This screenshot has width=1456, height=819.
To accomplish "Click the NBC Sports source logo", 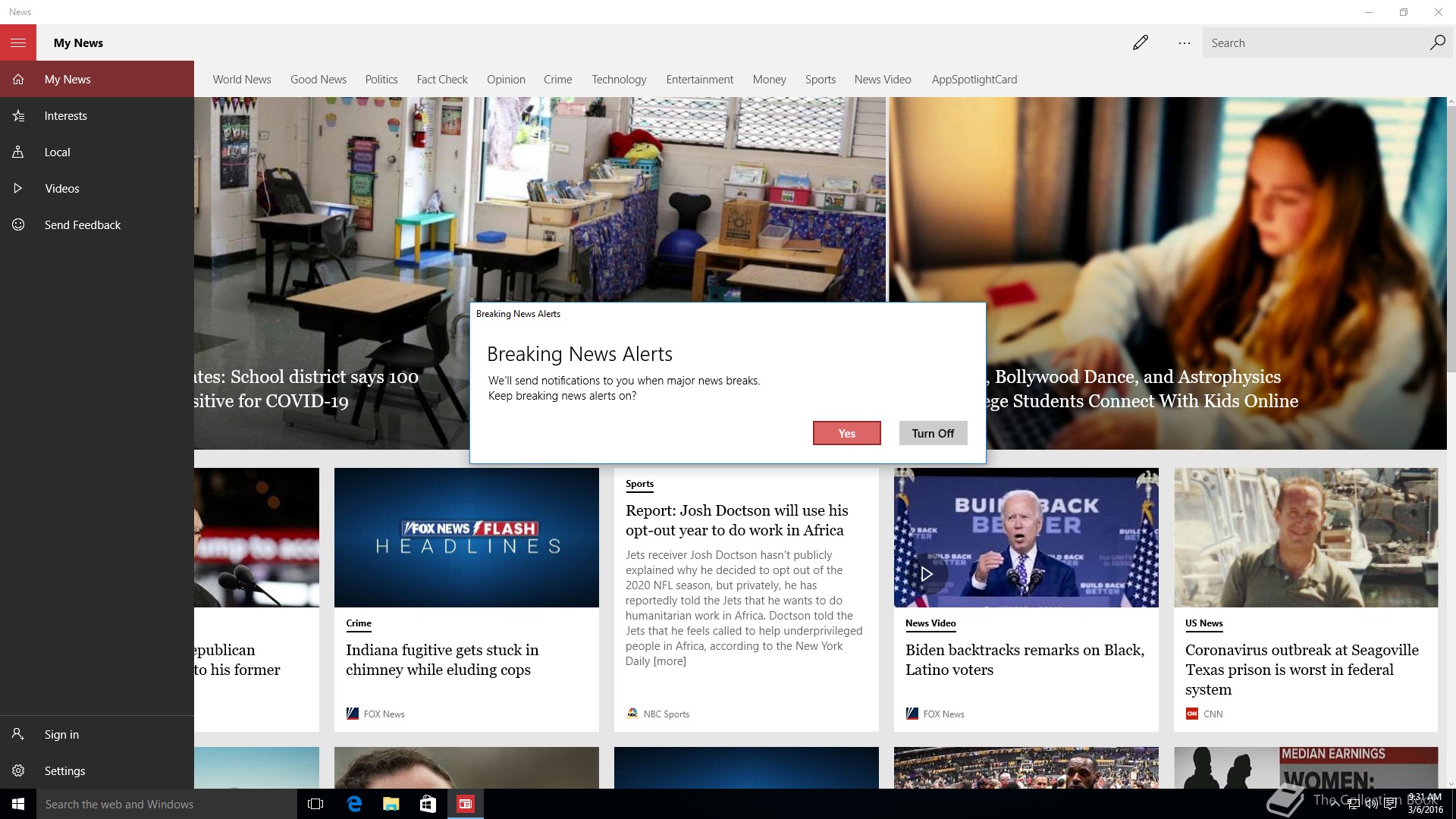I will (632, 714).
